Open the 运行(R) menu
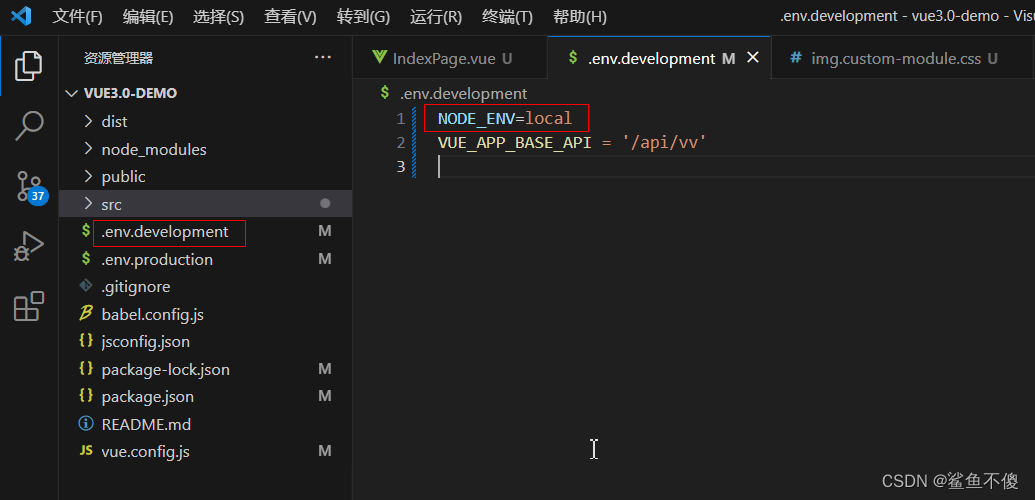 [436, 17]
